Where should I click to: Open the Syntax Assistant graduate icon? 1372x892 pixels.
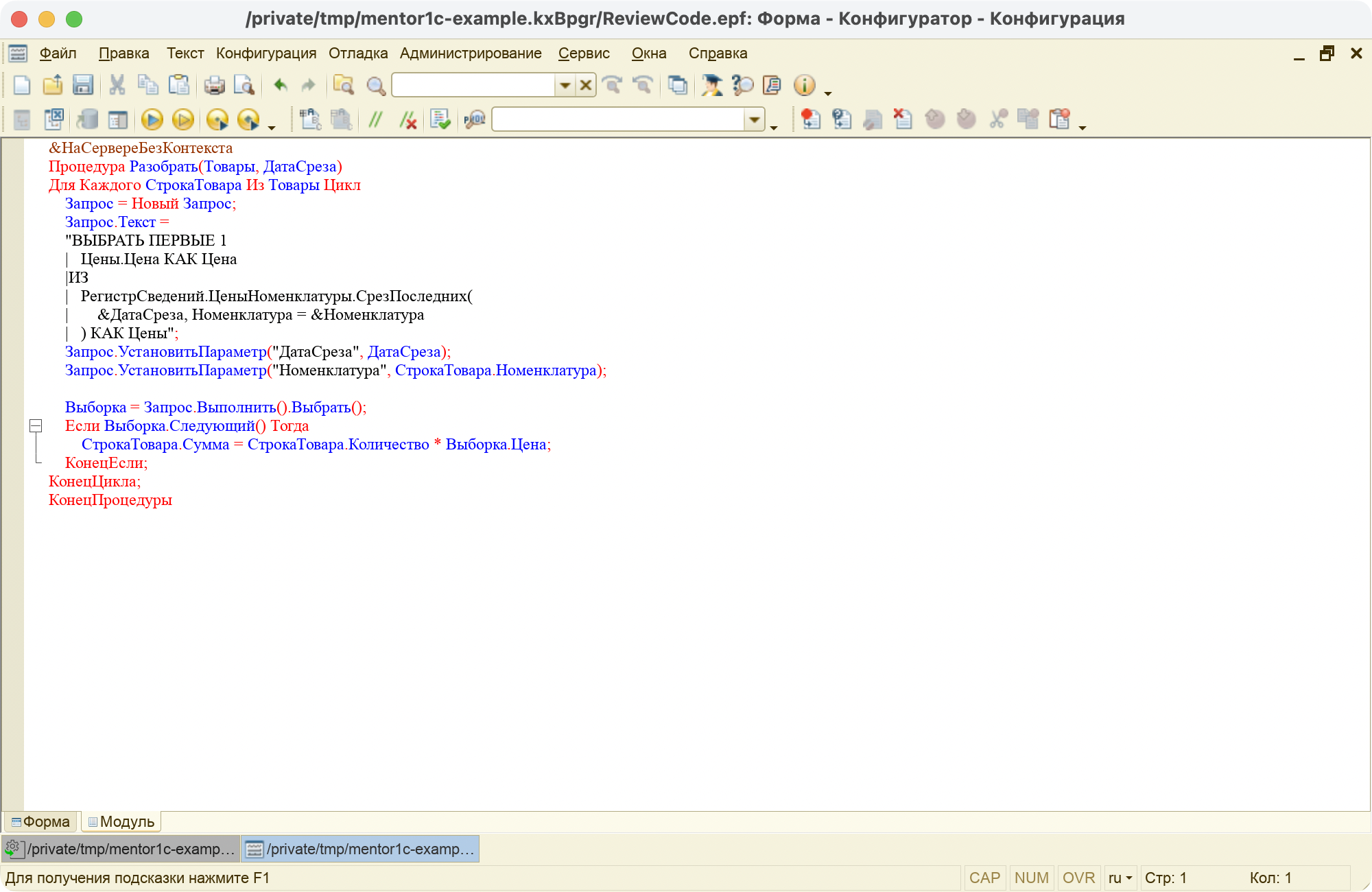711,85
